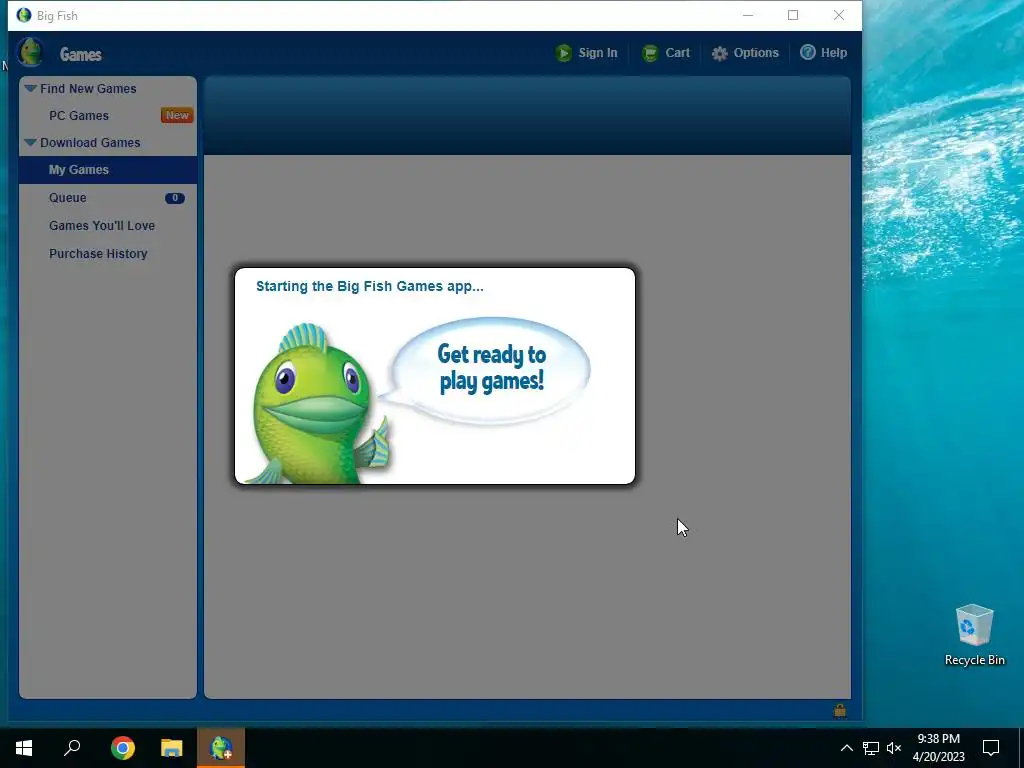Click the Options gear icon
The image size is (1024, 768).
point(720,54)
